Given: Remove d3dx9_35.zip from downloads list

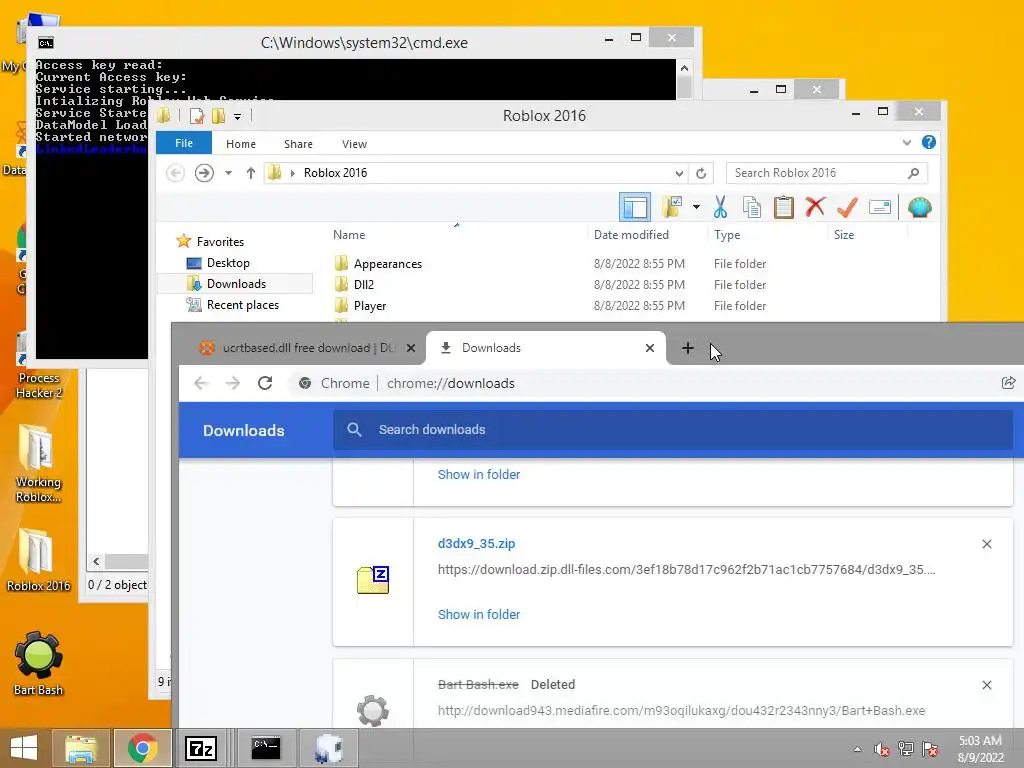Looking at the screenshot, I should 987,544.
